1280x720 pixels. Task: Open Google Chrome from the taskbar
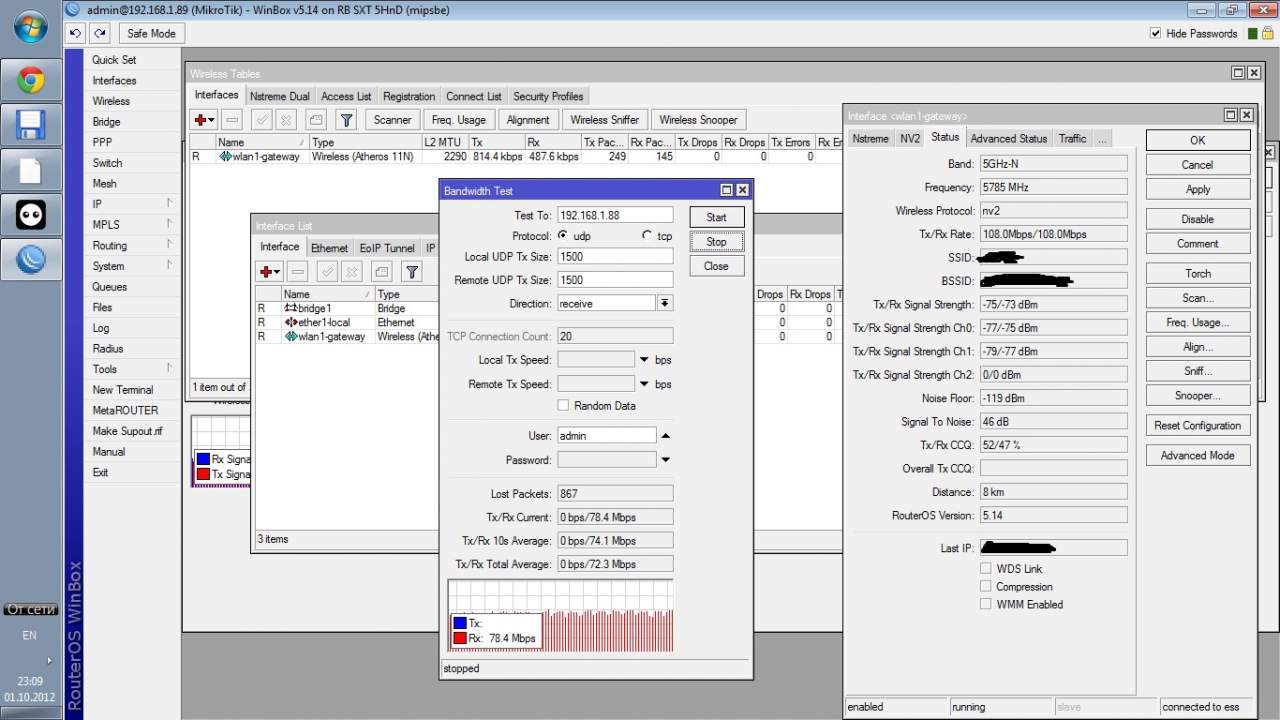point(30,79)
